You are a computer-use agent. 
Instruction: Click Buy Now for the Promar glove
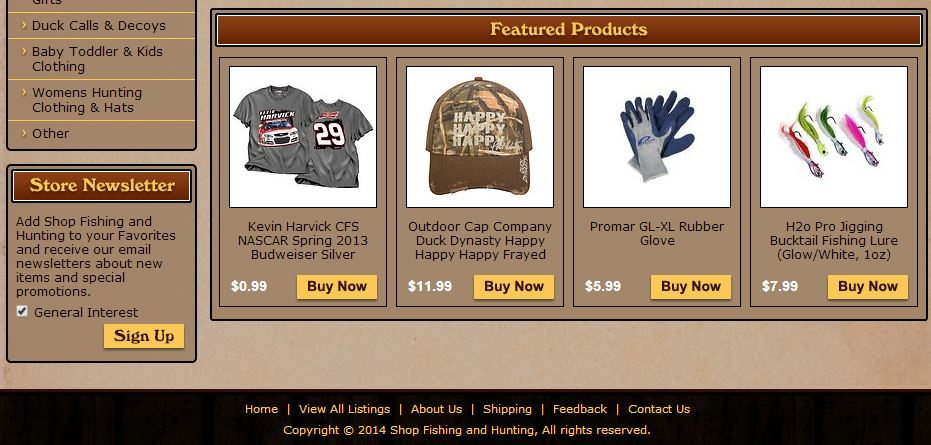[691, 286]
